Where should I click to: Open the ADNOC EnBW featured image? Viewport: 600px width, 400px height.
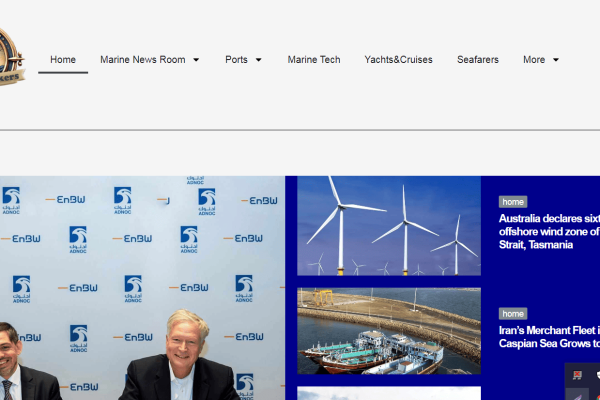[x=142, y=288]
